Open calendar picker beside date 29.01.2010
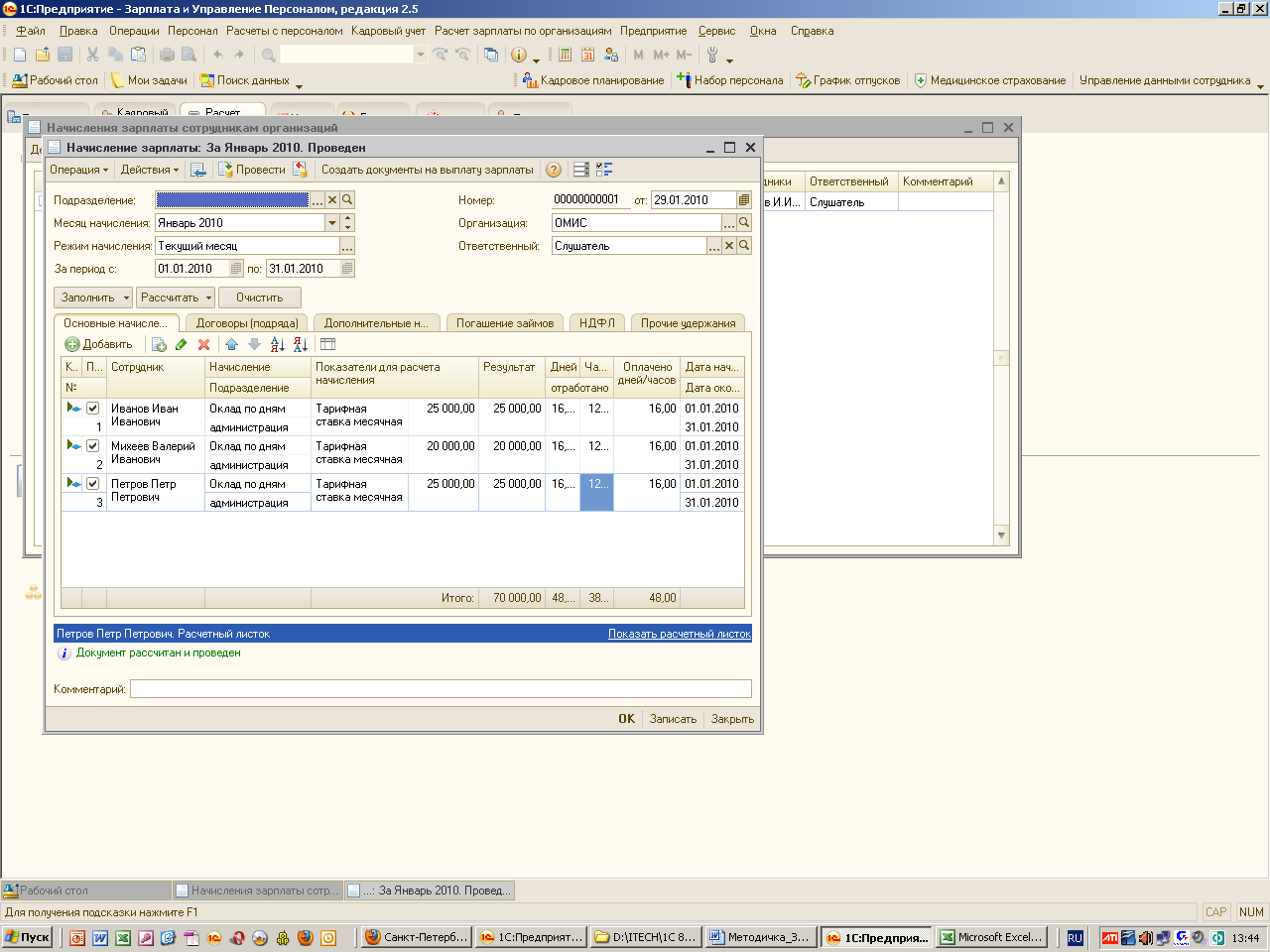The height and width of the screenshot is (952, 1270). point(744,200)
